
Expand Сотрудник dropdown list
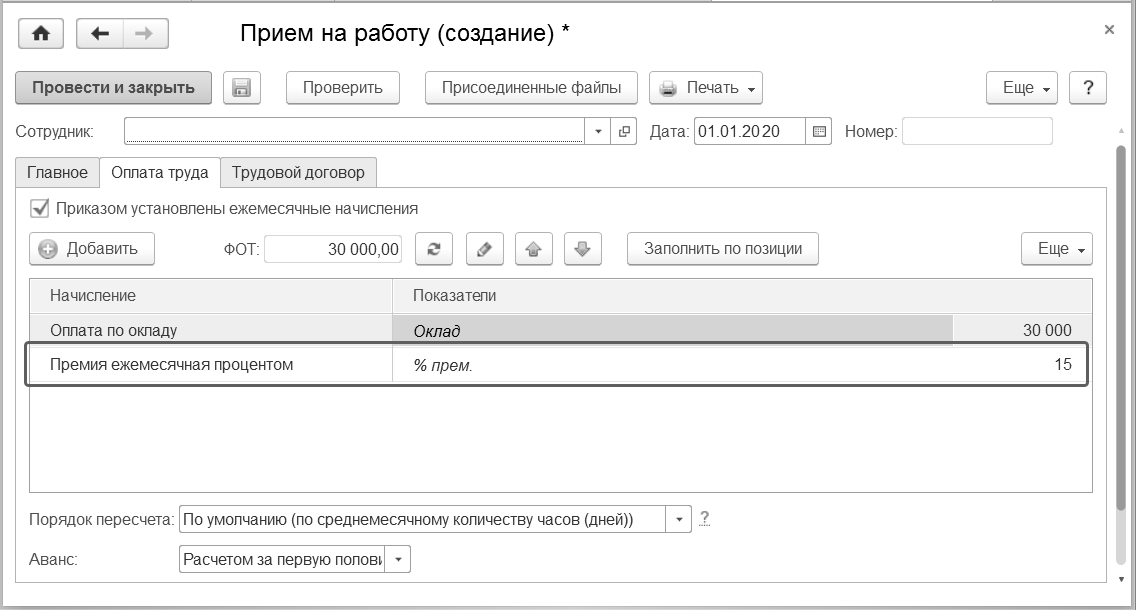pos(598,131)
